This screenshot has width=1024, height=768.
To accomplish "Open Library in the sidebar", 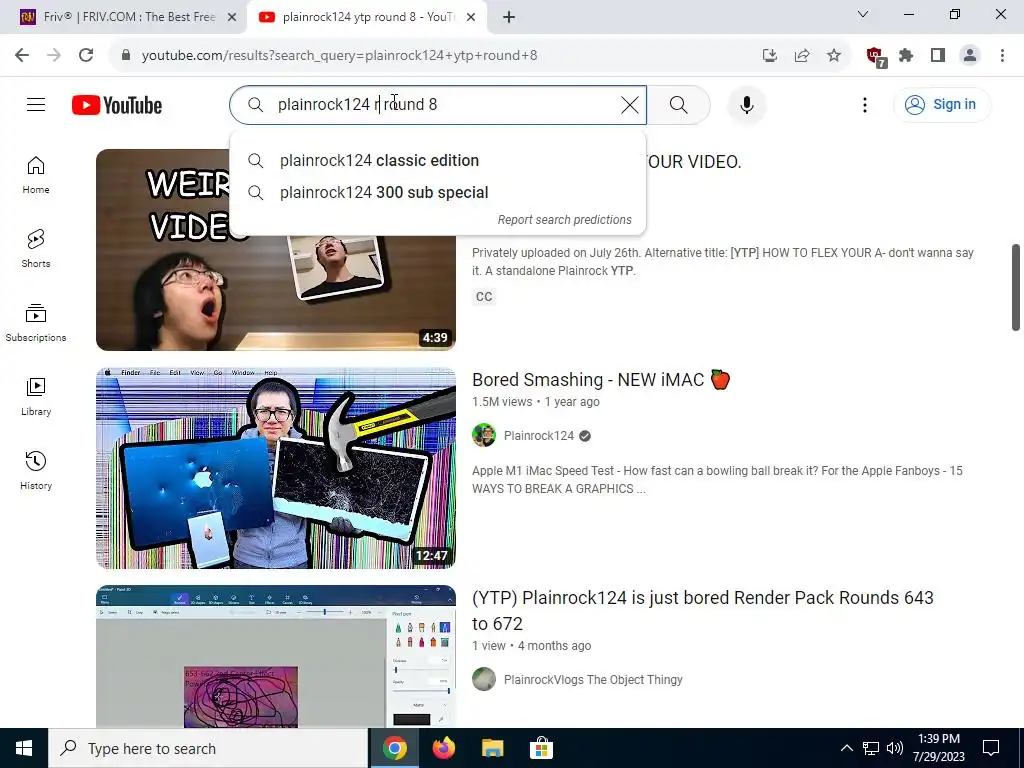I will click(36, 396).
